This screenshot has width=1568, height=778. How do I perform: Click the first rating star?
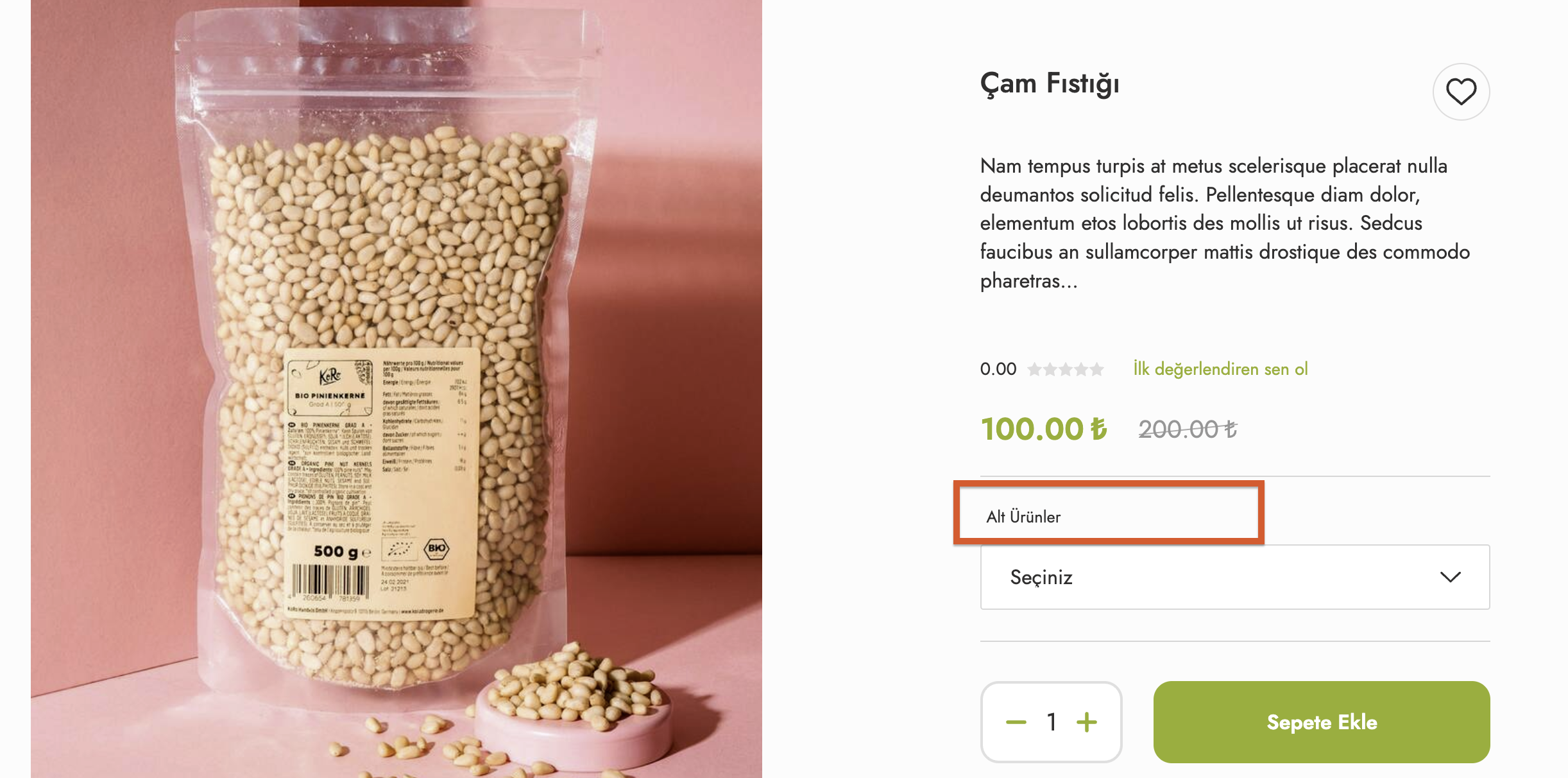pos(1034,369)
